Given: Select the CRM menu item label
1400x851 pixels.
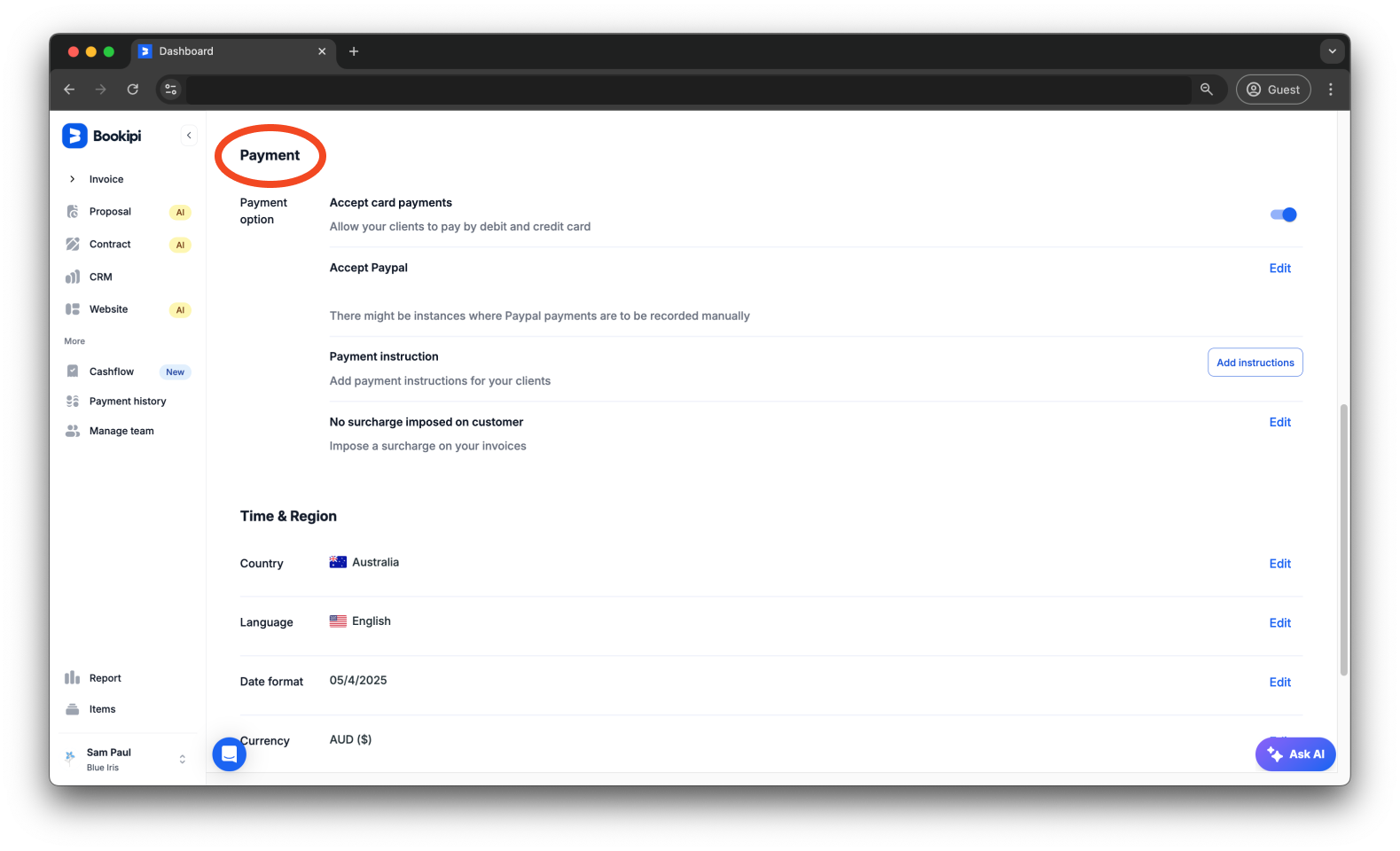Looking at the screenshot, I should 100,277.
